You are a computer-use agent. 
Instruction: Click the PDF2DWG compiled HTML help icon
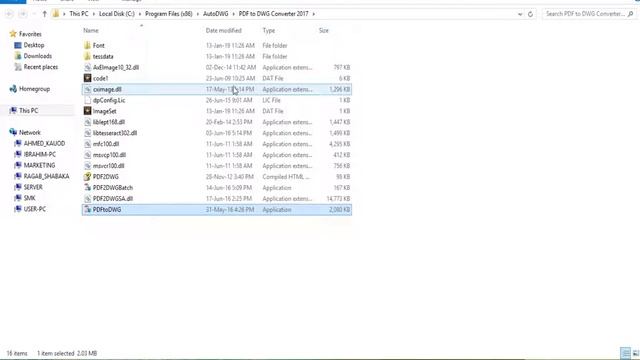pyautogui.click(x=87, y=176)
